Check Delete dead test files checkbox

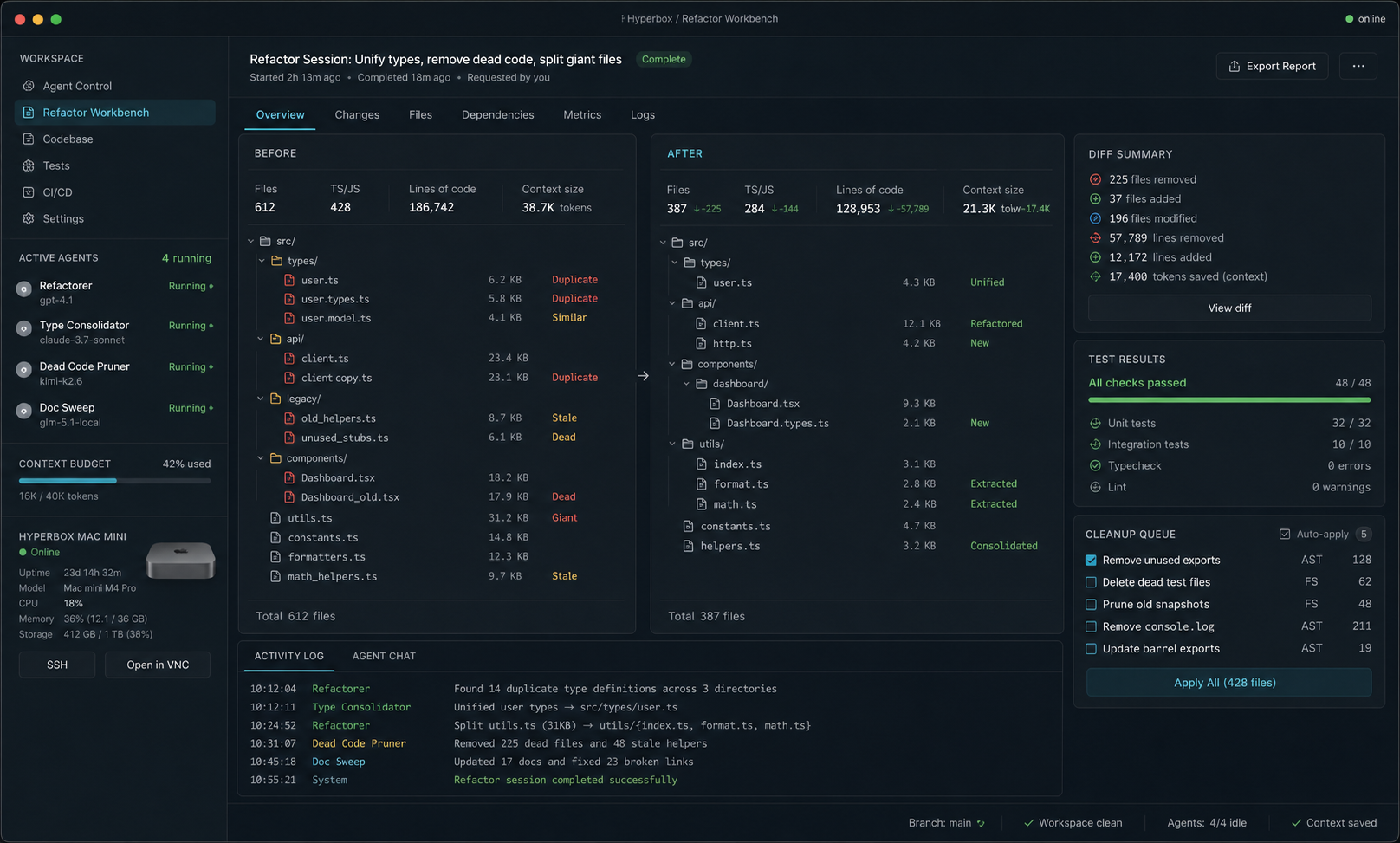tap(1092, 582)
